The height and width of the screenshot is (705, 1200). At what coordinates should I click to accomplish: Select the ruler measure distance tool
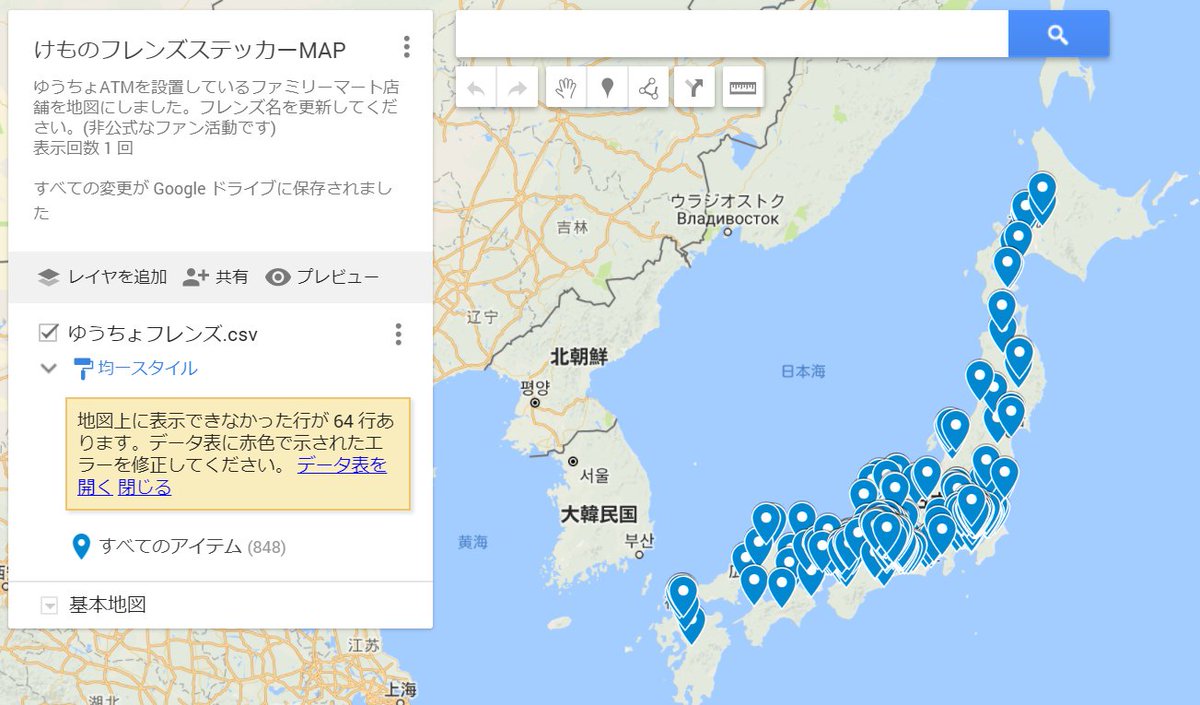pos(743,88)
